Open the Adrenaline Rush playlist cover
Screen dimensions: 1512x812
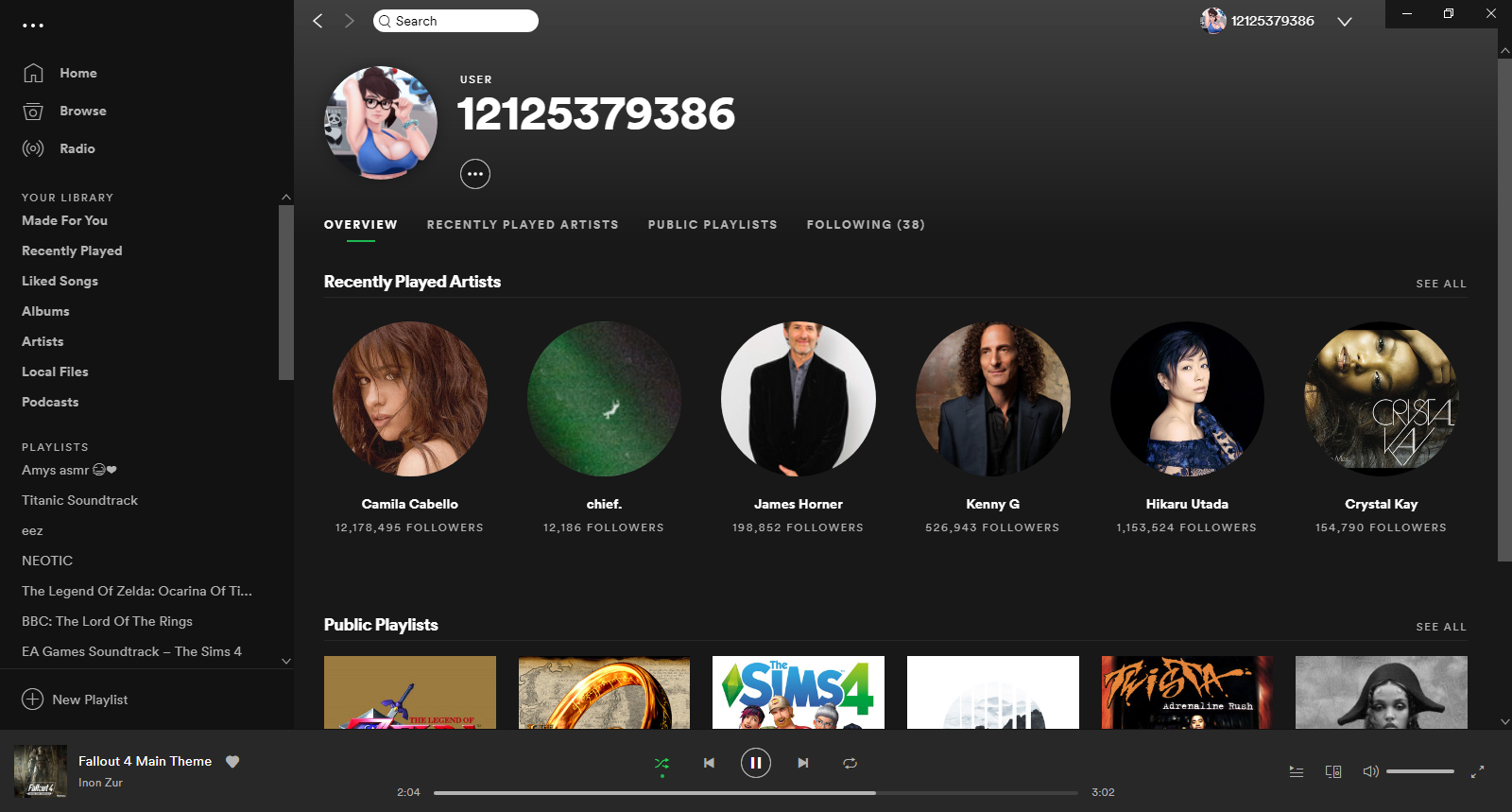point(1187,692)
